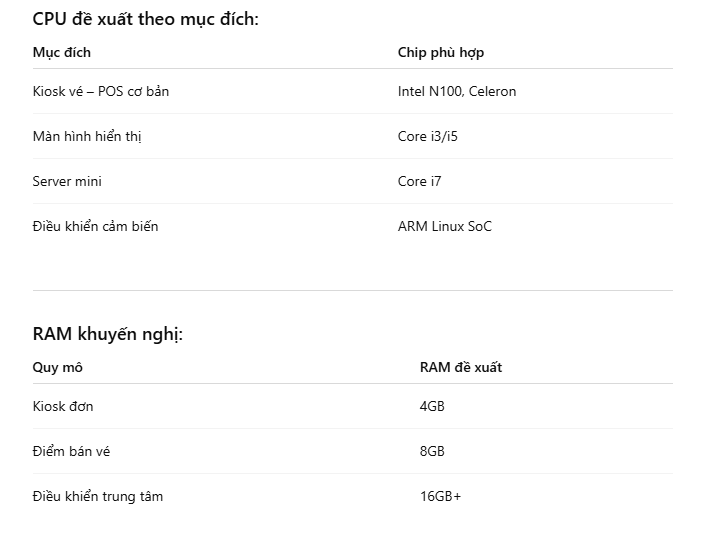
Task: Click the "Quy mô" column header
Action: tap(57, 367)
